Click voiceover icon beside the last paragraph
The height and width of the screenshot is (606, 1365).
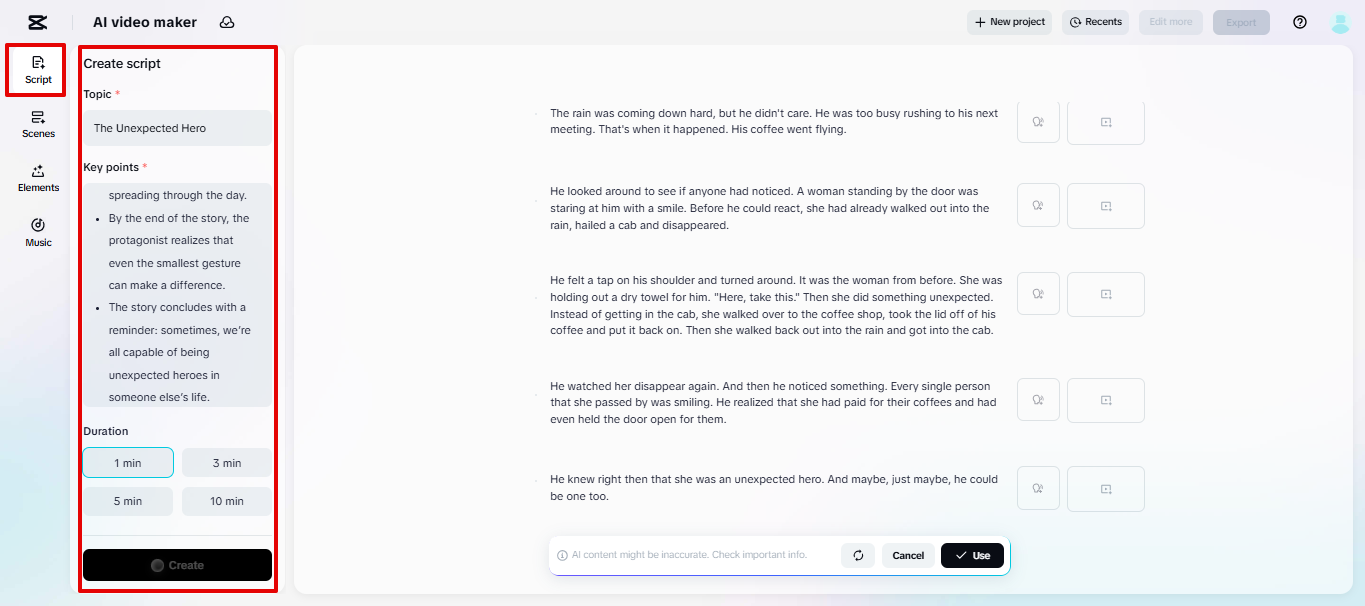pos(1038,488)
